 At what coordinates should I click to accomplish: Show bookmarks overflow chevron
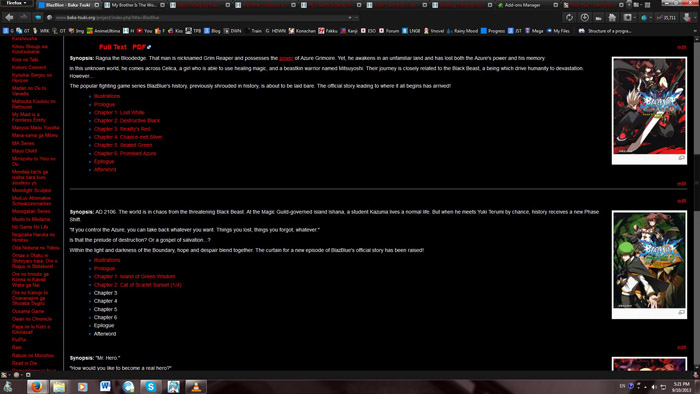click(695, 31)
